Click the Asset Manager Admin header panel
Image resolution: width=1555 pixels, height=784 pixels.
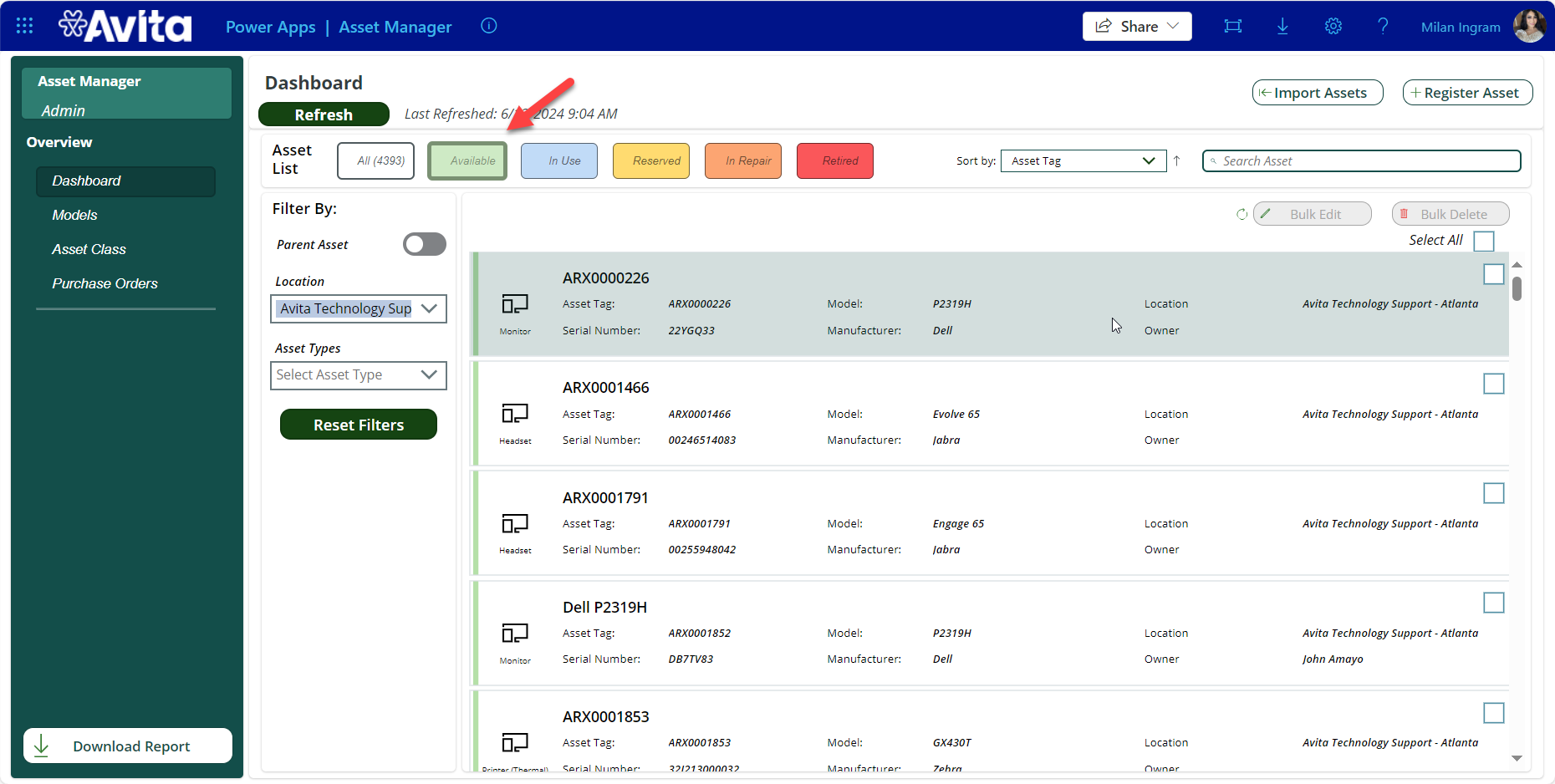pos(126,94)
